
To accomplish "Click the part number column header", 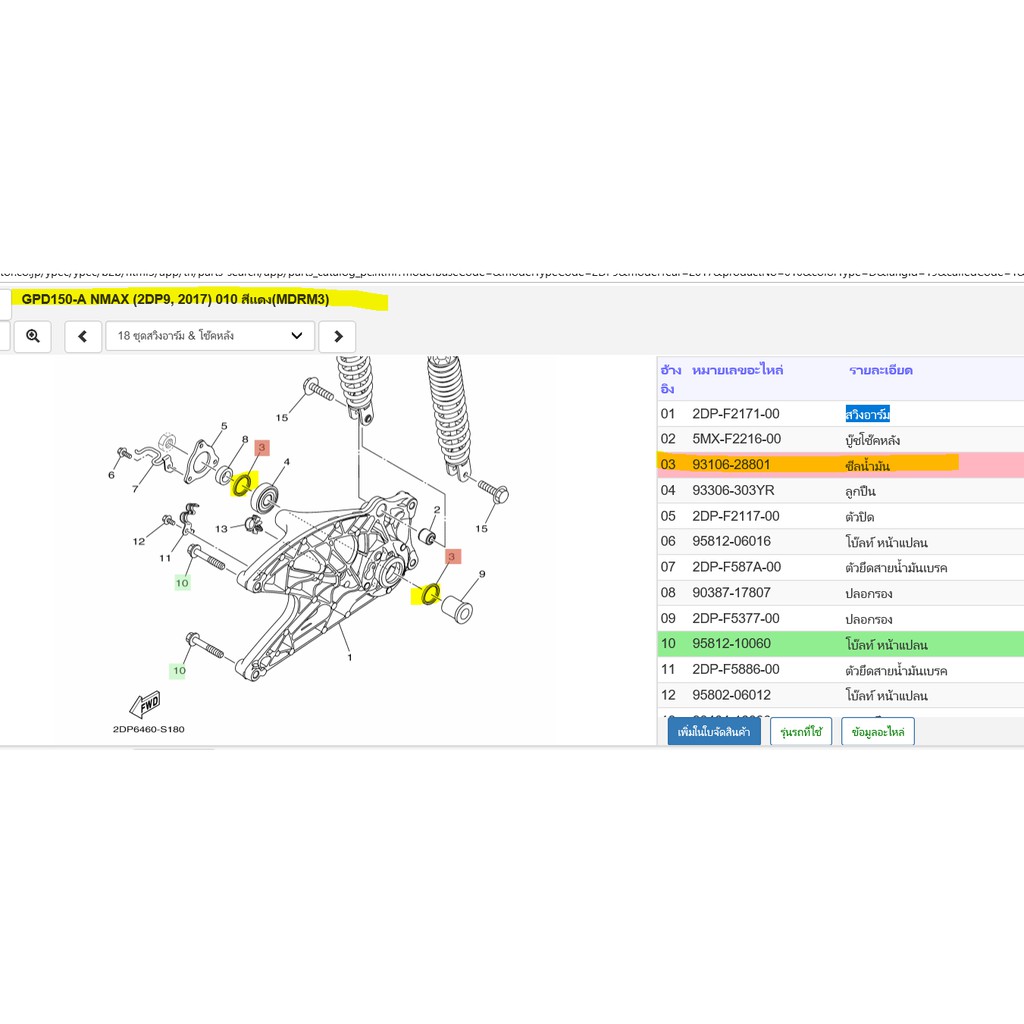I will pyautogui.click(x=737, y=370).
